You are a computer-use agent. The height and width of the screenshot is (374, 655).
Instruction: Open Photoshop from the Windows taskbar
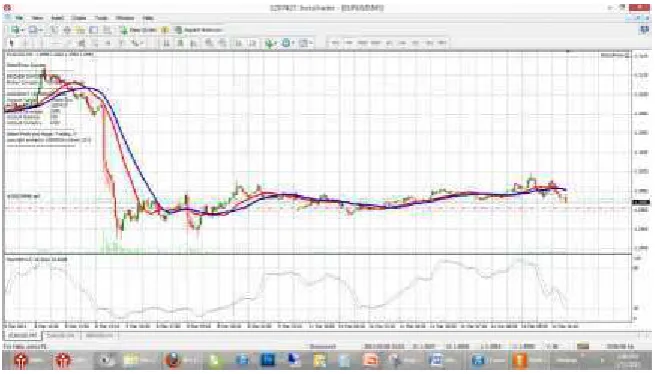[267, 359]
